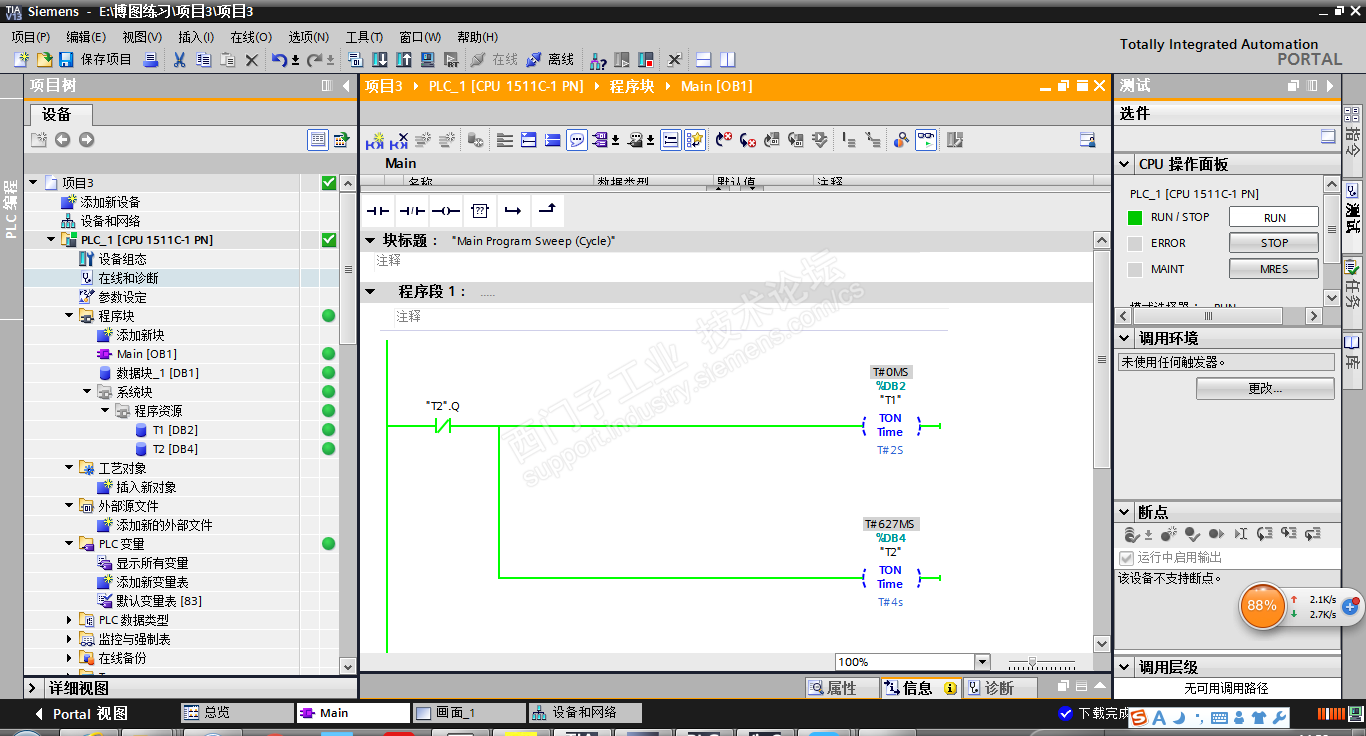
Task: Split editor space vertically
Action: click(x=728, y=60)
